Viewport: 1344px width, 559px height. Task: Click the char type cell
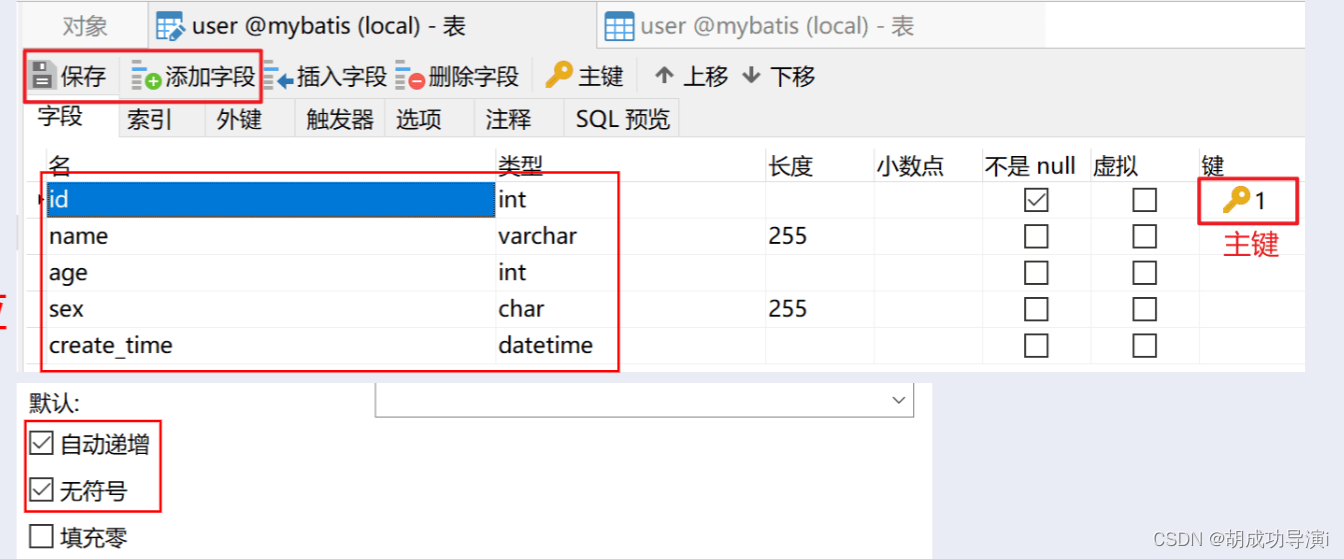pyautogui.click(x=630, y=309)
